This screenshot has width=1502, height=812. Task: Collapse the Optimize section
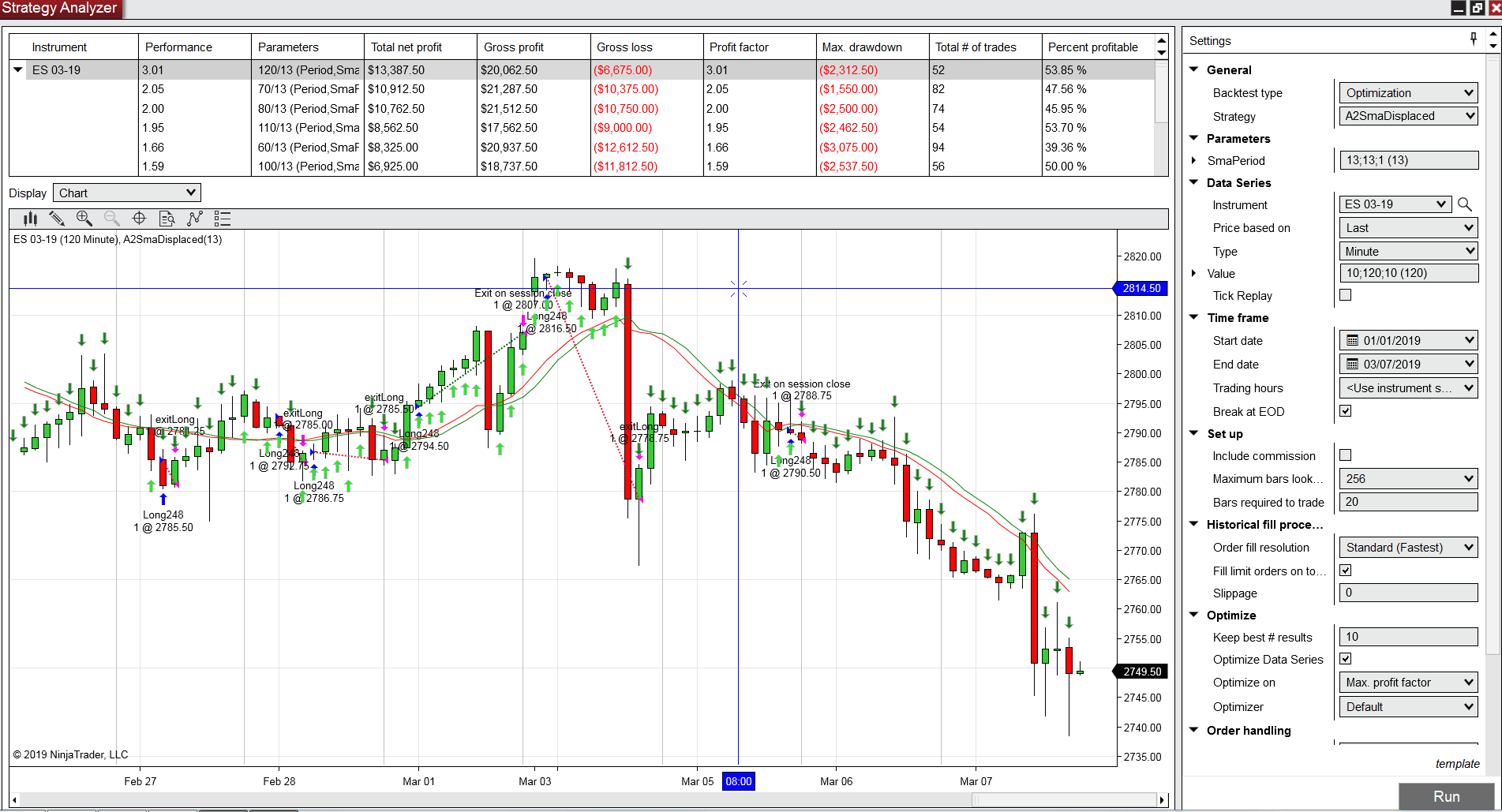point(1194,615)
